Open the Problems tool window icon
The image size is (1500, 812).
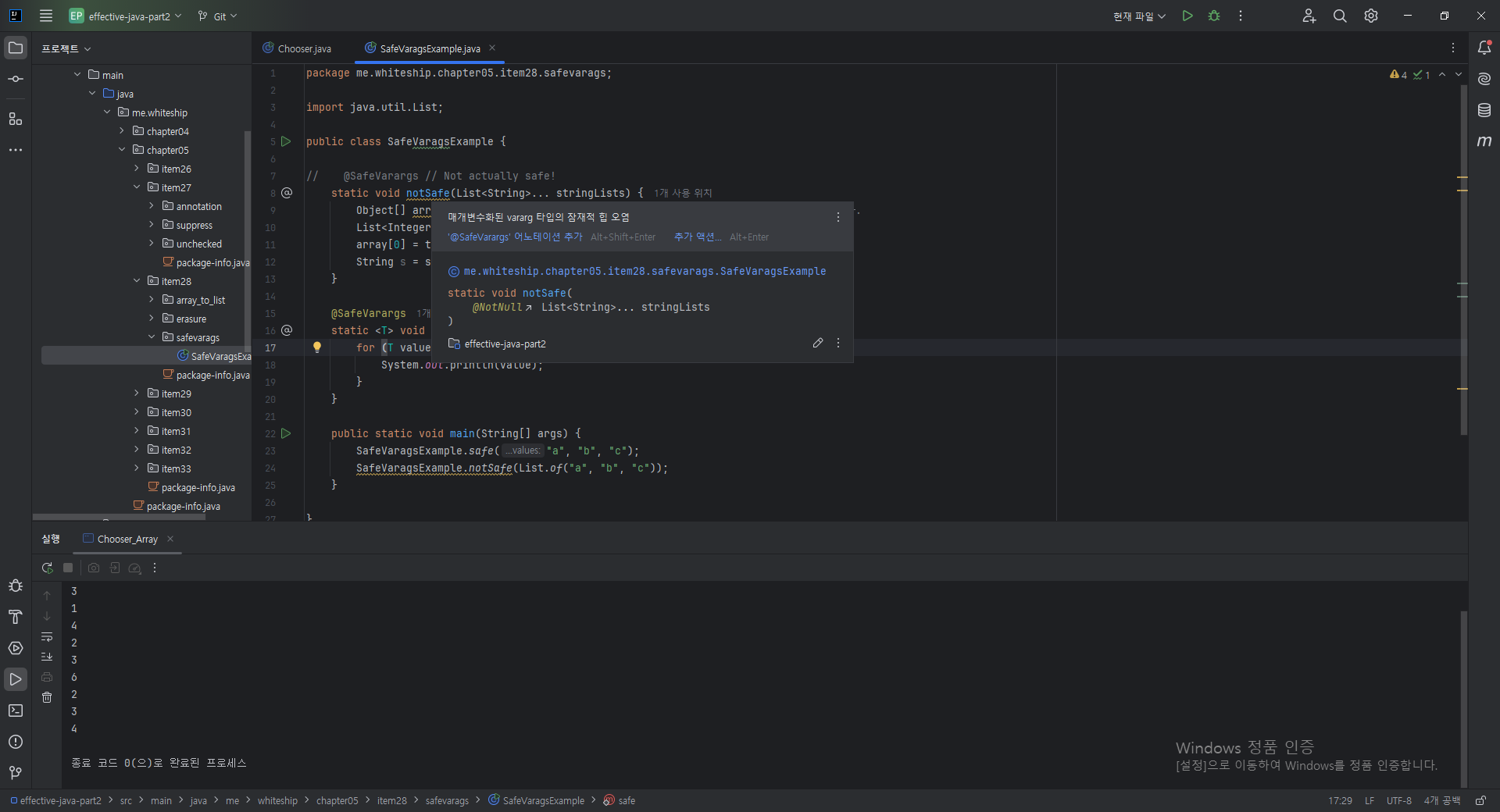[x=16, y=742]
